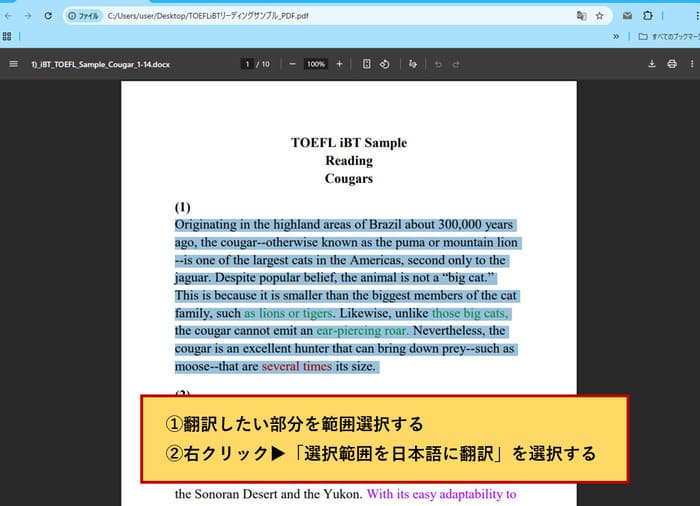This screenshot has height=506, width=700.
Task: Click the zoom percentage 100% field
Action: click(x=316, y=64)
